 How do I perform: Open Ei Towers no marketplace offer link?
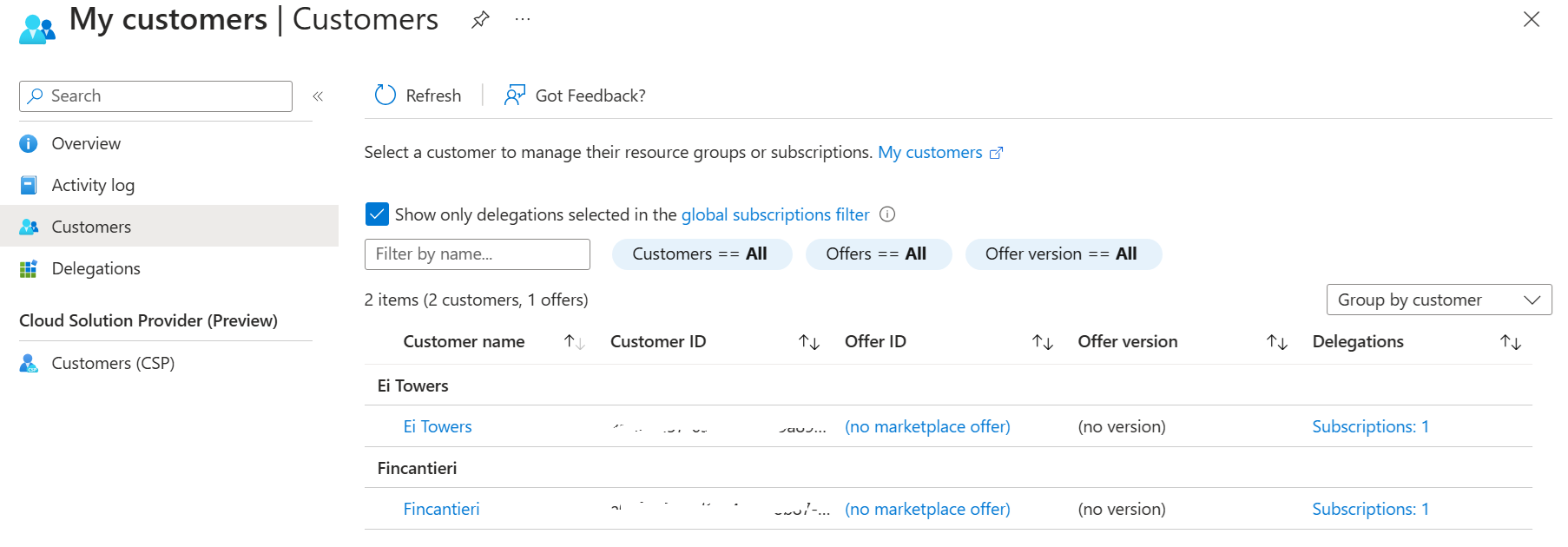[x=927, y=426]
